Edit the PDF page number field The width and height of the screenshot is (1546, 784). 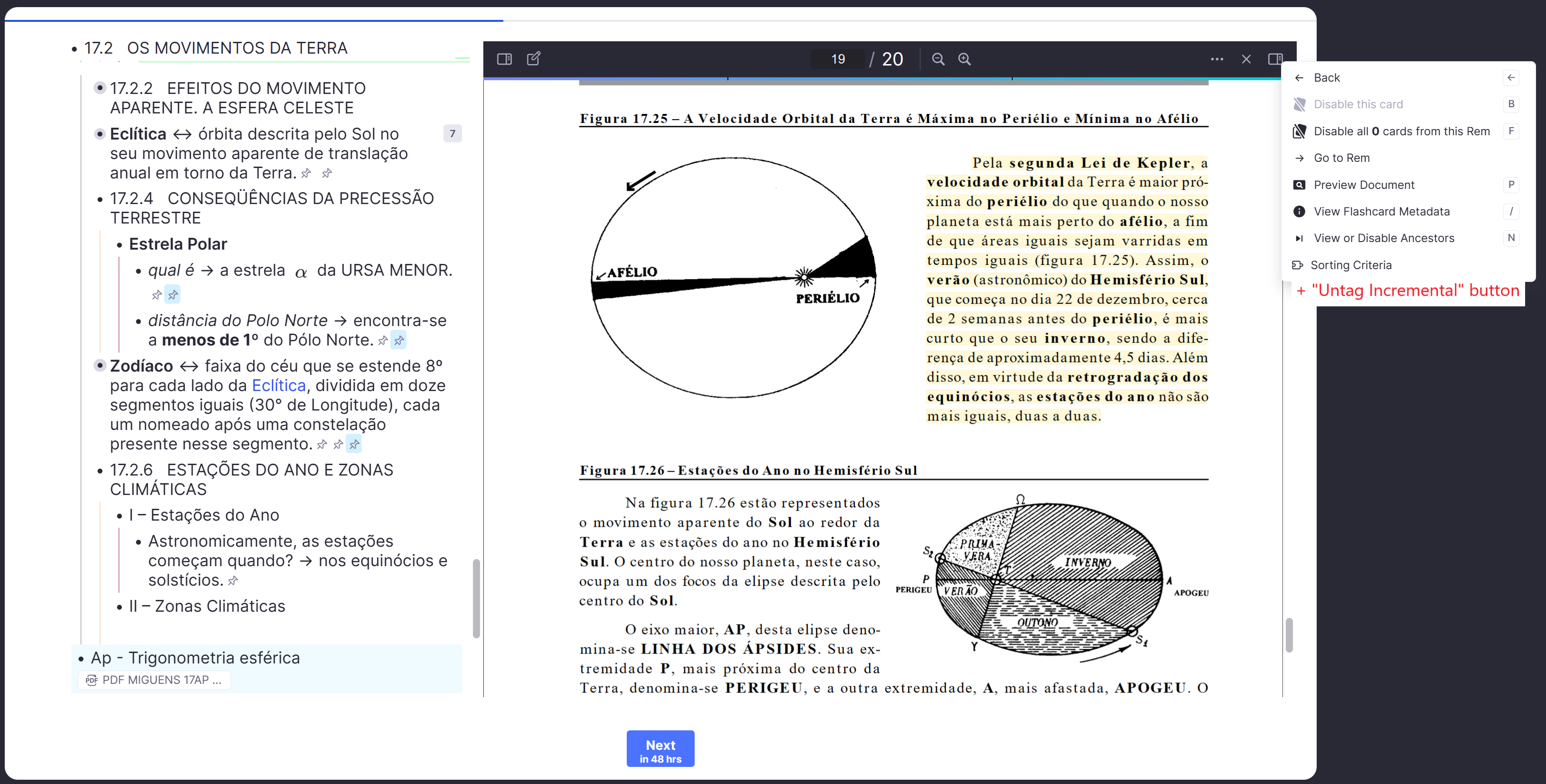coord(838,59)
